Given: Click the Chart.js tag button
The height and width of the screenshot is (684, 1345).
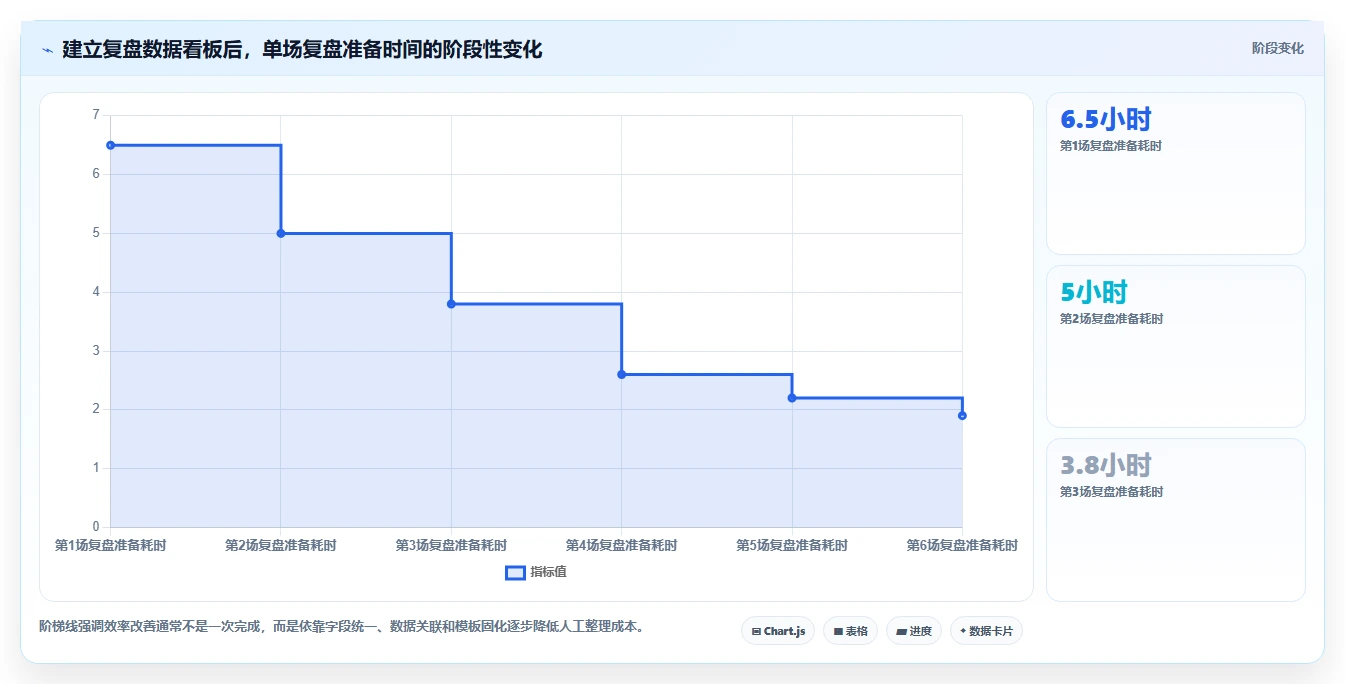Looking at the screenshot, I should (778, 631).
